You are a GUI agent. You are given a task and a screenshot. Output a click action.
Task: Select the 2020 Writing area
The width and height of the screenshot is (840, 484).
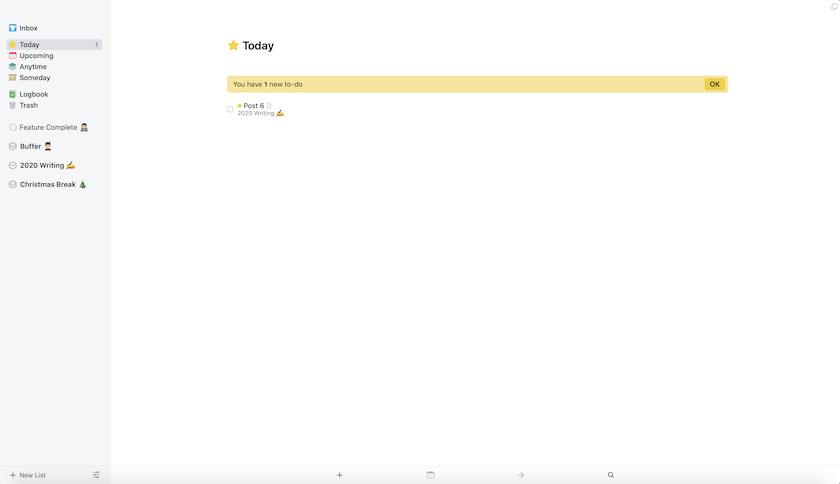(x=42, y=166)
